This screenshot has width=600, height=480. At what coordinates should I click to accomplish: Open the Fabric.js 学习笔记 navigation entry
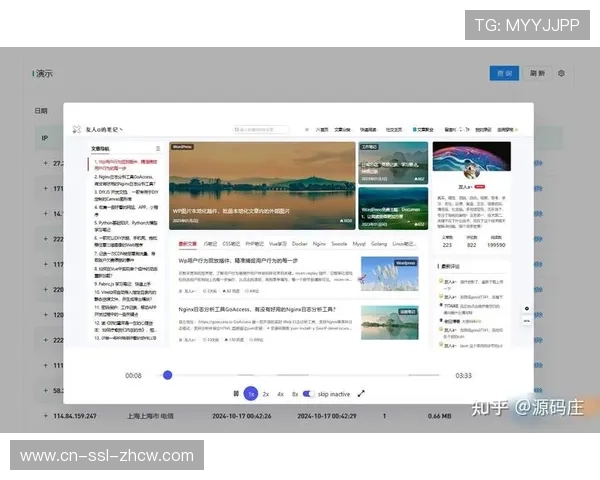coord(122,284)
